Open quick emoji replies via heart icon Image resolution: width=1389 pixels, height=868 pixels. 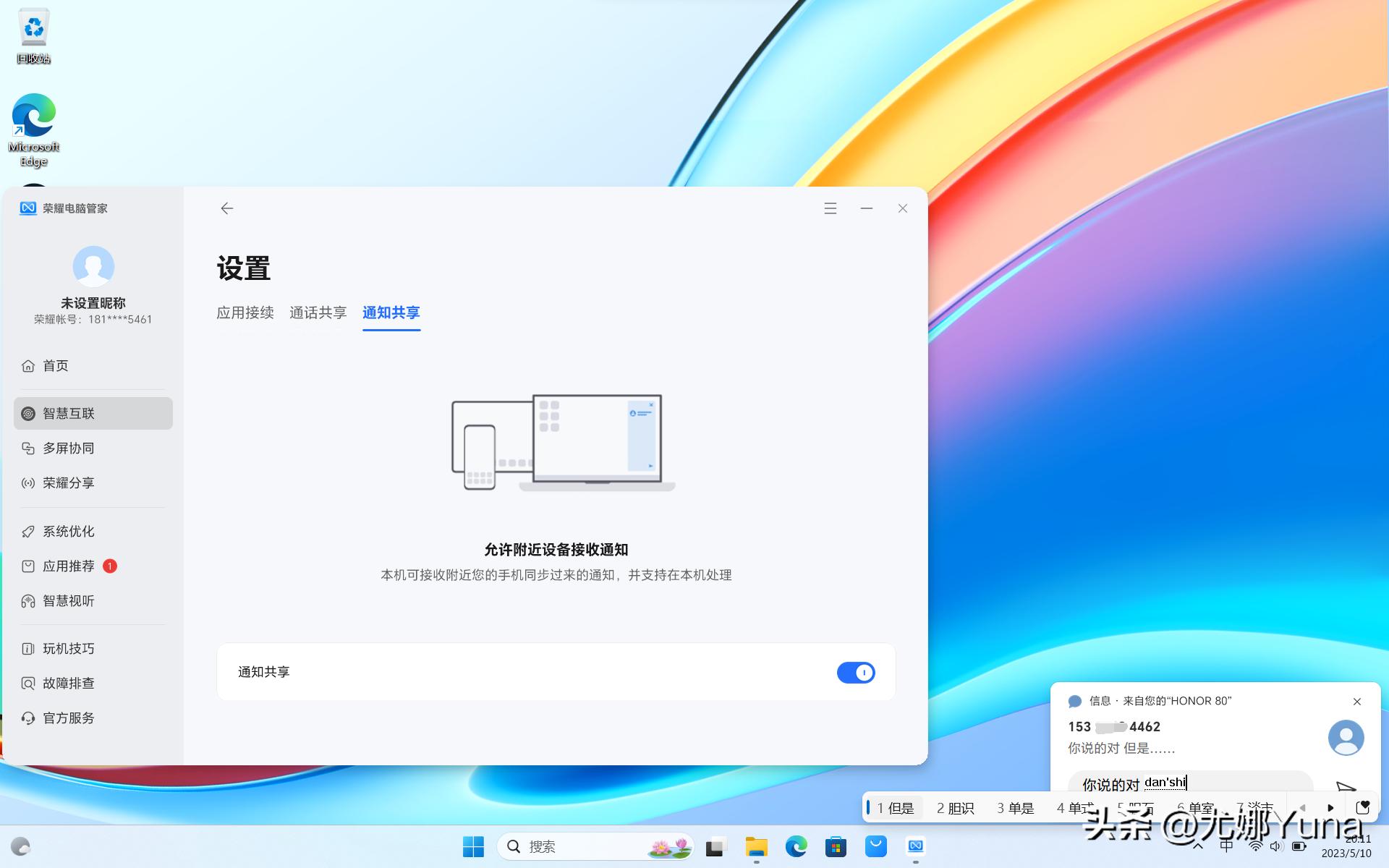1364,807
